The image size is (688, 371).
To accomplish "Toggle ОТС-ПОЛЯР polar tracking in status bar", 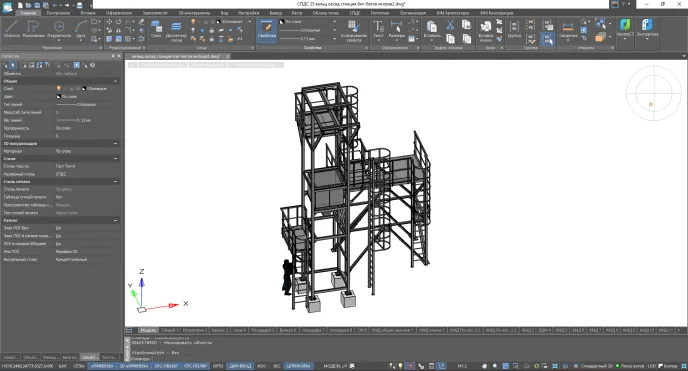I will 195,366.
